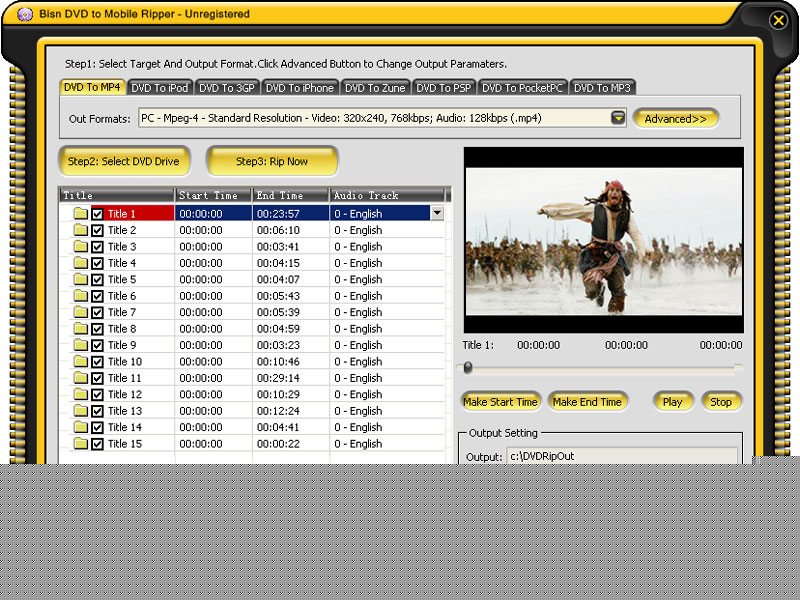Click the folder icon for Title 6

81,295
